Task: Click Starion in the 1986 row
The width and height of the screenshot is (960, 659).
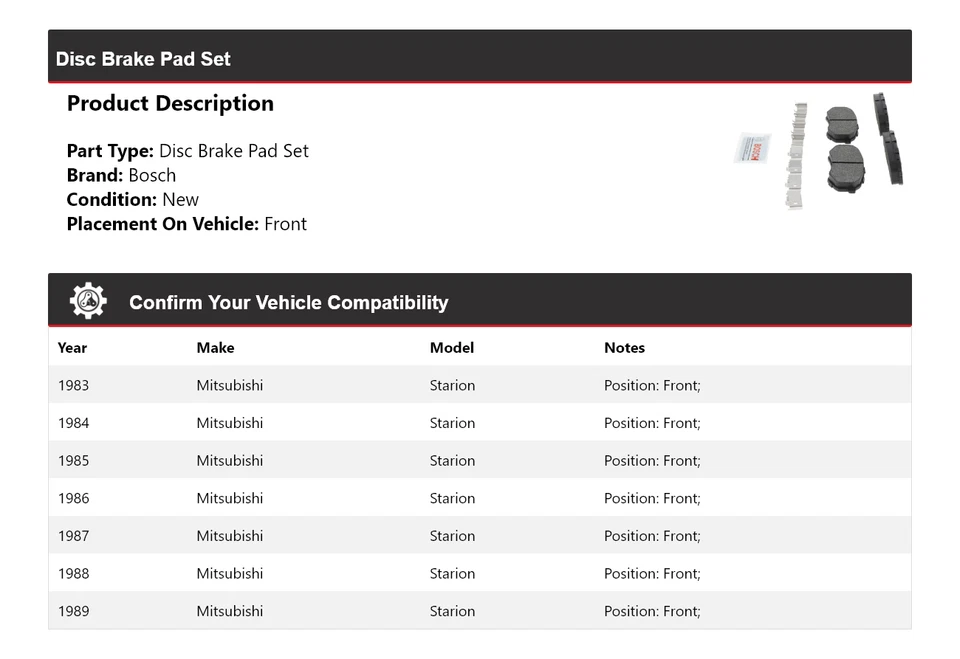Action: pyautogui.click(x=452, y=498)
